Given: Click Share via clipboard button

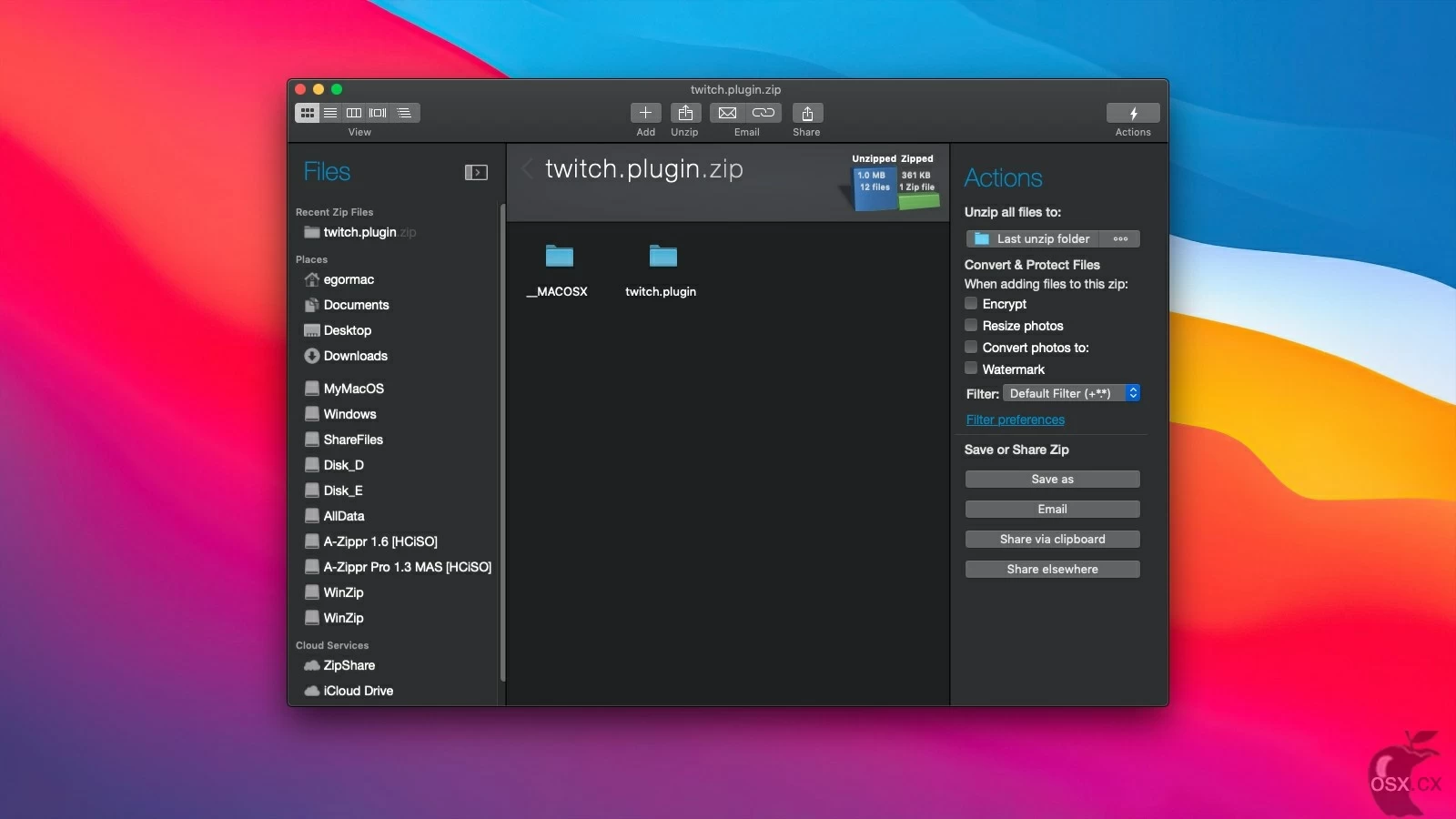Looking at the screenshot, I should 1052,539.
